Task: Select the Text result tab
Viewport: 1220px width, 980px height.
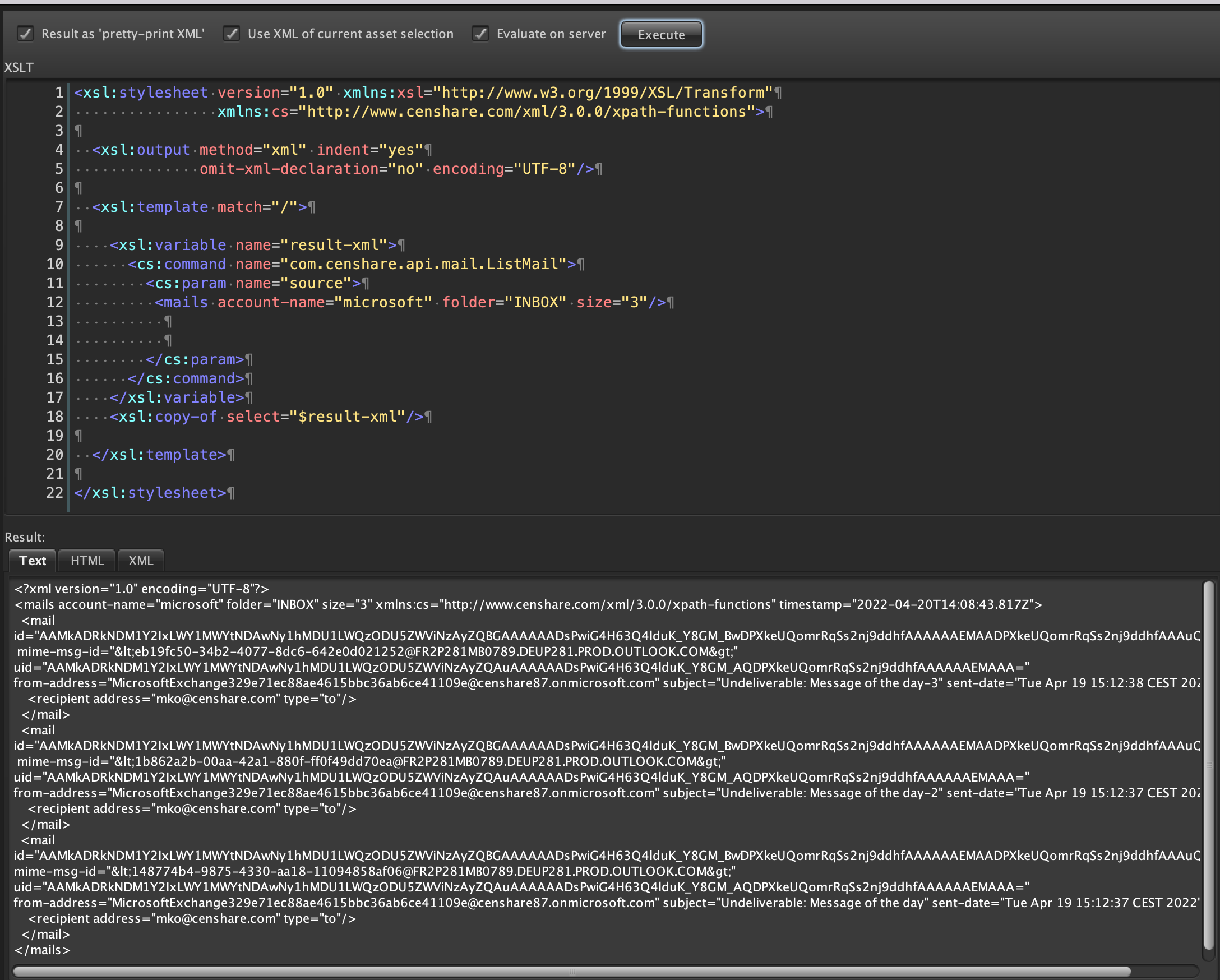Action: pyautogui.click(x=33, y=560)
